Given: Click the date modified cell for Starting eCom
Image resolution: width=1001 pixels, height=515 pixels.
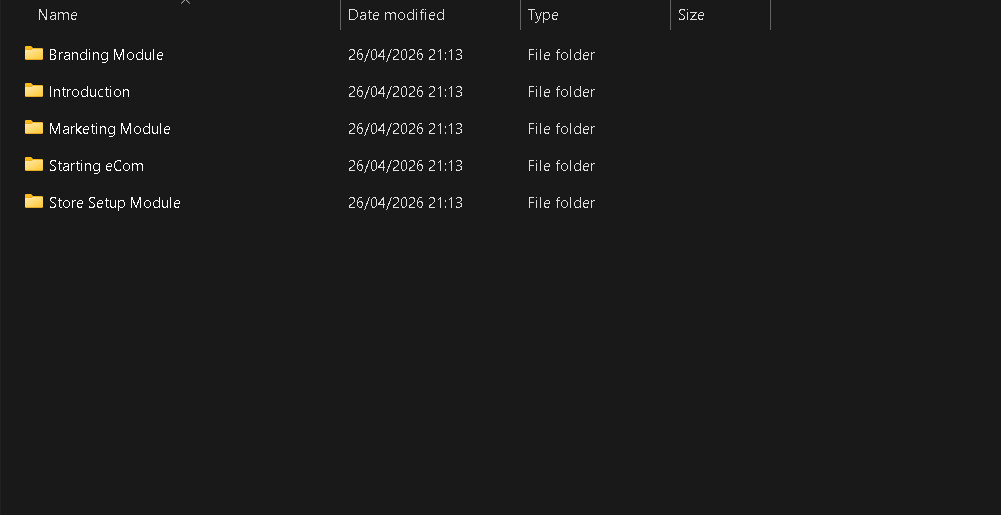Looking at the screenshot, I should pyautogui.click(x=405, y=166).
